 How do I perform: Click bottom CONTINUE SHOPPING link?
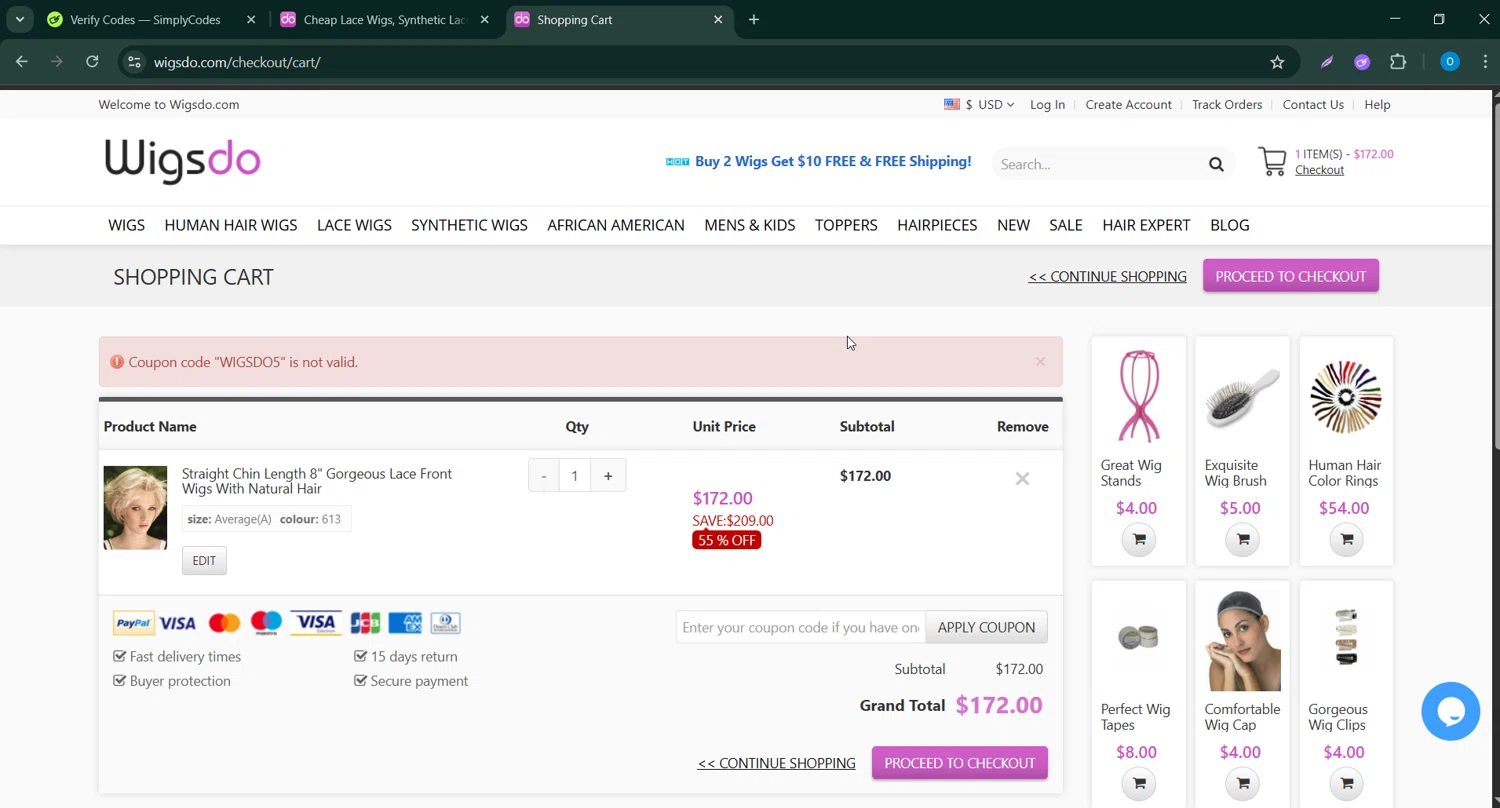point(777,763)
